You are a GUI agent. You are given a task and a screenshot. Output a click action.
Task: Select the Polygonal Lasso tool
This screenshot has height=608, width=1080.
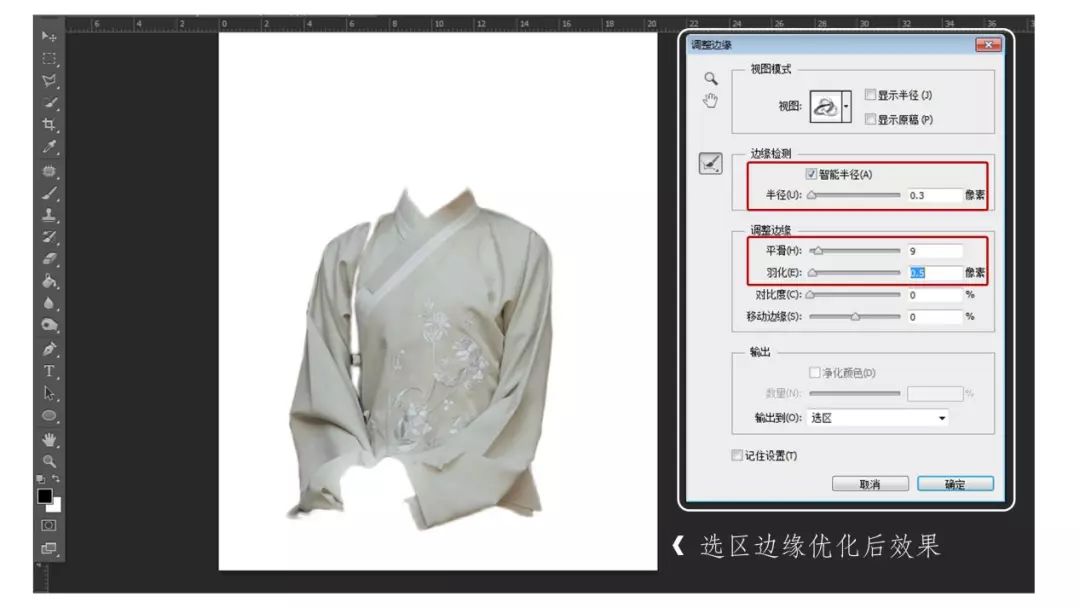[x=49, y=81]
